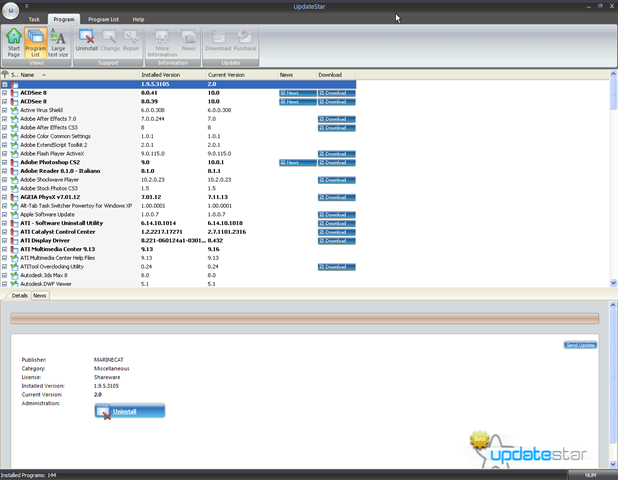Click the Change ribbon icon

click(110, 40)
